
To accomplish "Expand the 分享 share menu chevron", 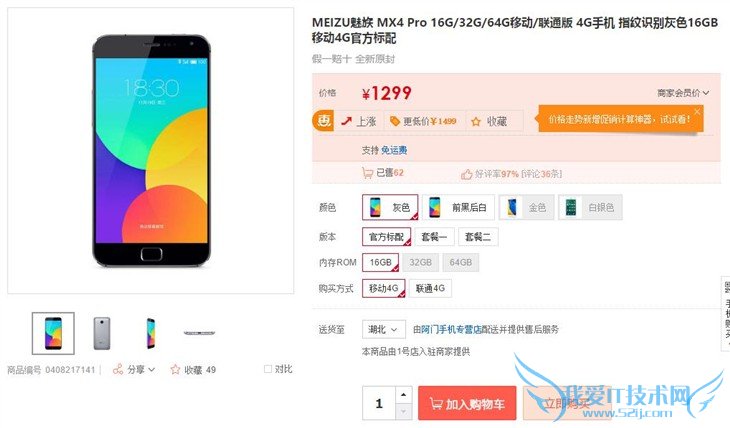I will click(x=151, y=370).
